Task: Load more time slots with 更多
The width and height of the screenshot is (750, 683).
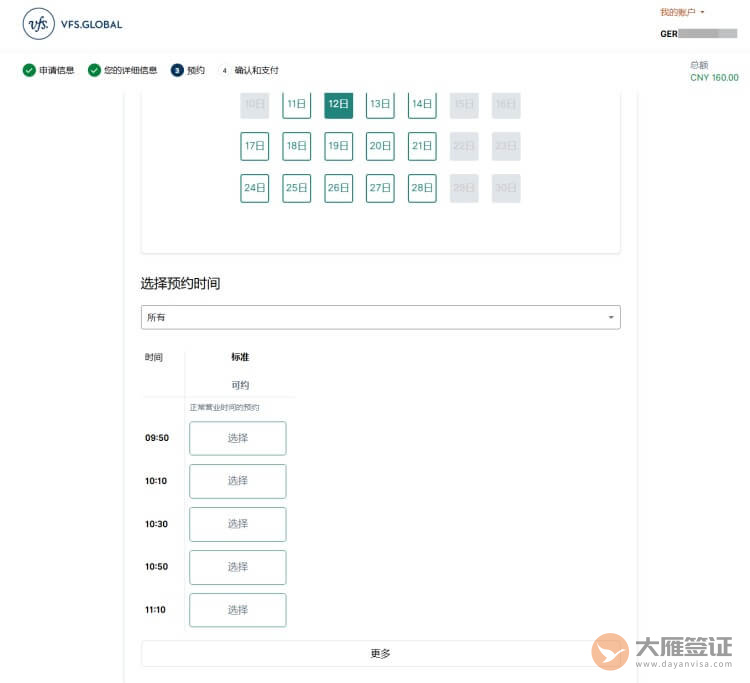Action: tap(381, 653)
